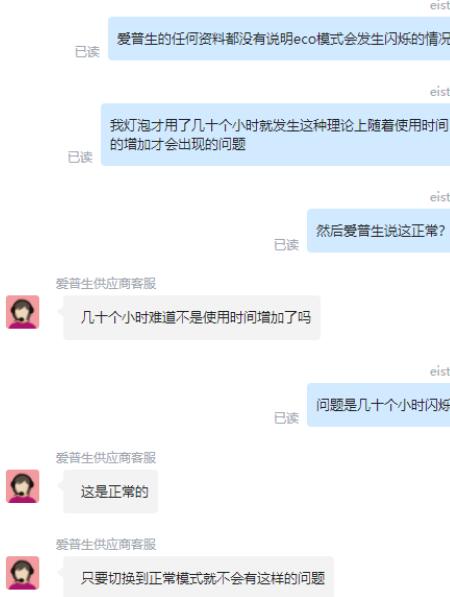
Task: Click eist username above "我灯泡才用了" message
Action: 440,92
